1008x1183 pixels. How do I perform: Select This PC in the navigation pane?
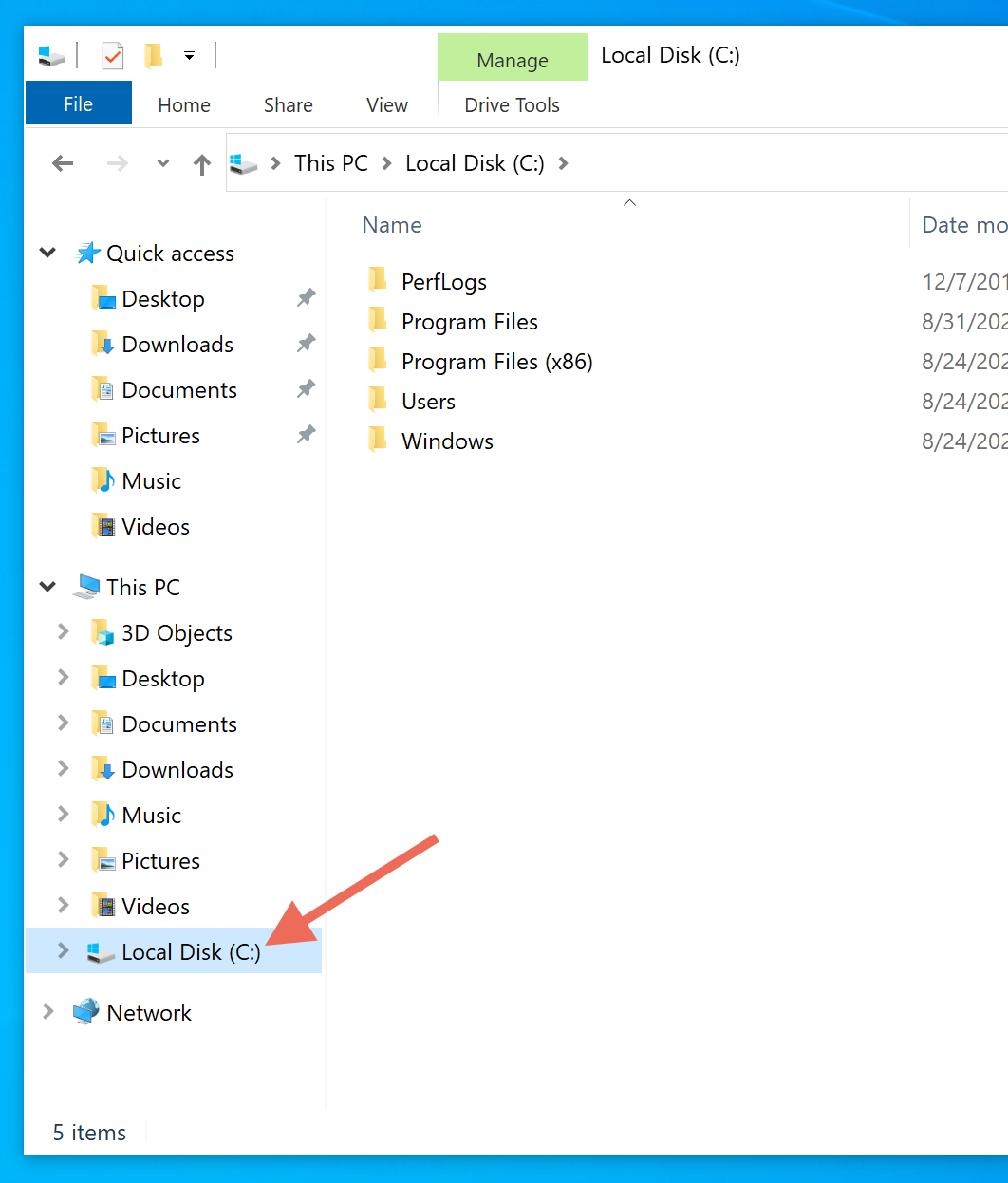click(143, 588)
